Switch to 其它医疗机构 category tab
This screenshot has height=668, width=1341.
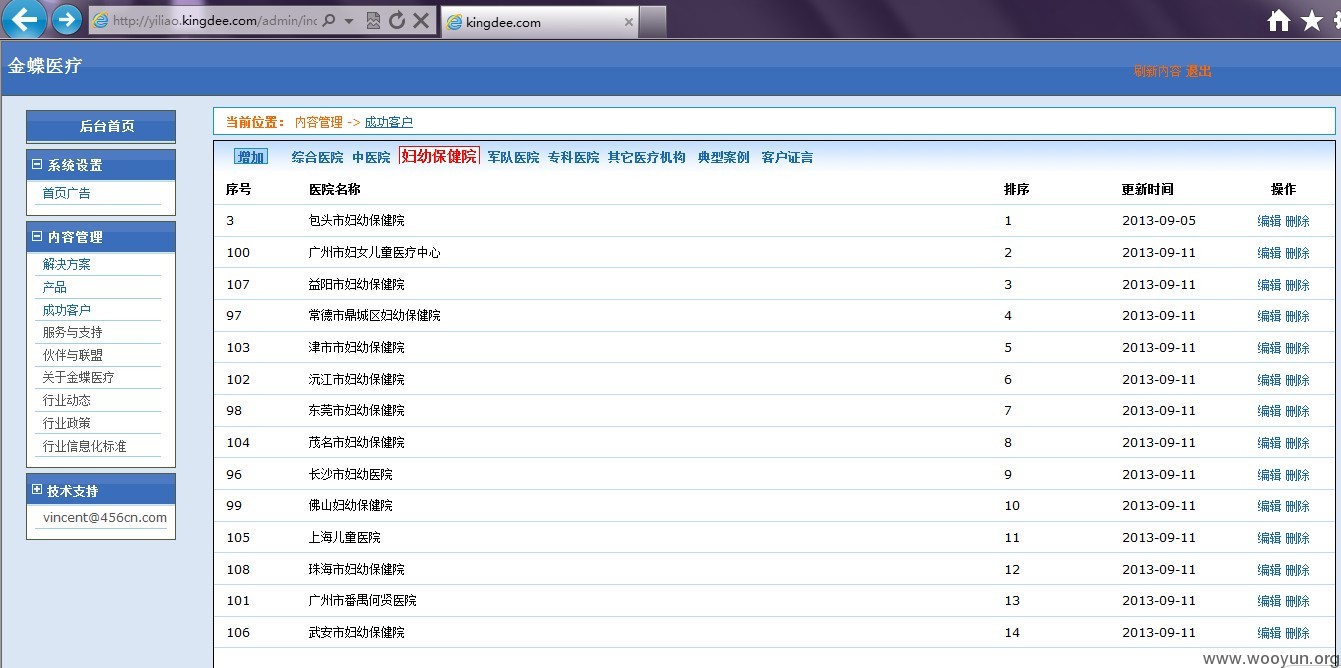[647, 157]
